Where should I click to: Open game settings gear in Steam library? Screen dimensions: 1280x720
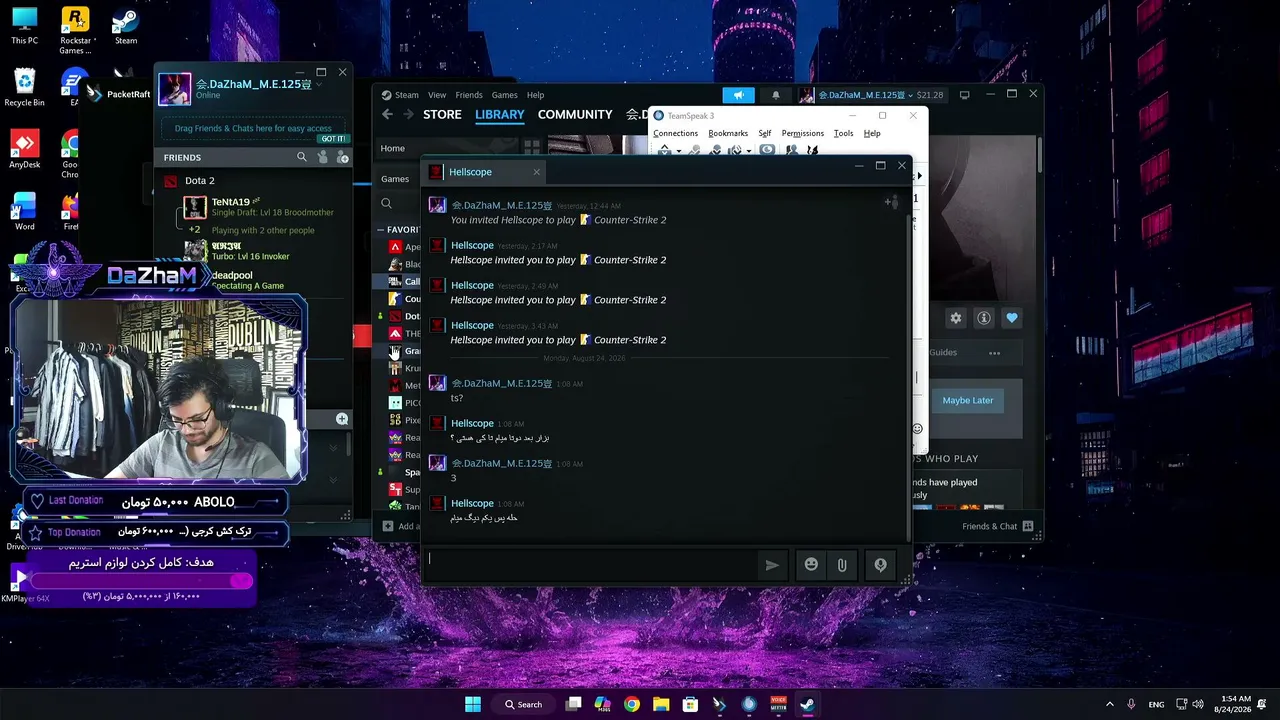click(956, 318)
